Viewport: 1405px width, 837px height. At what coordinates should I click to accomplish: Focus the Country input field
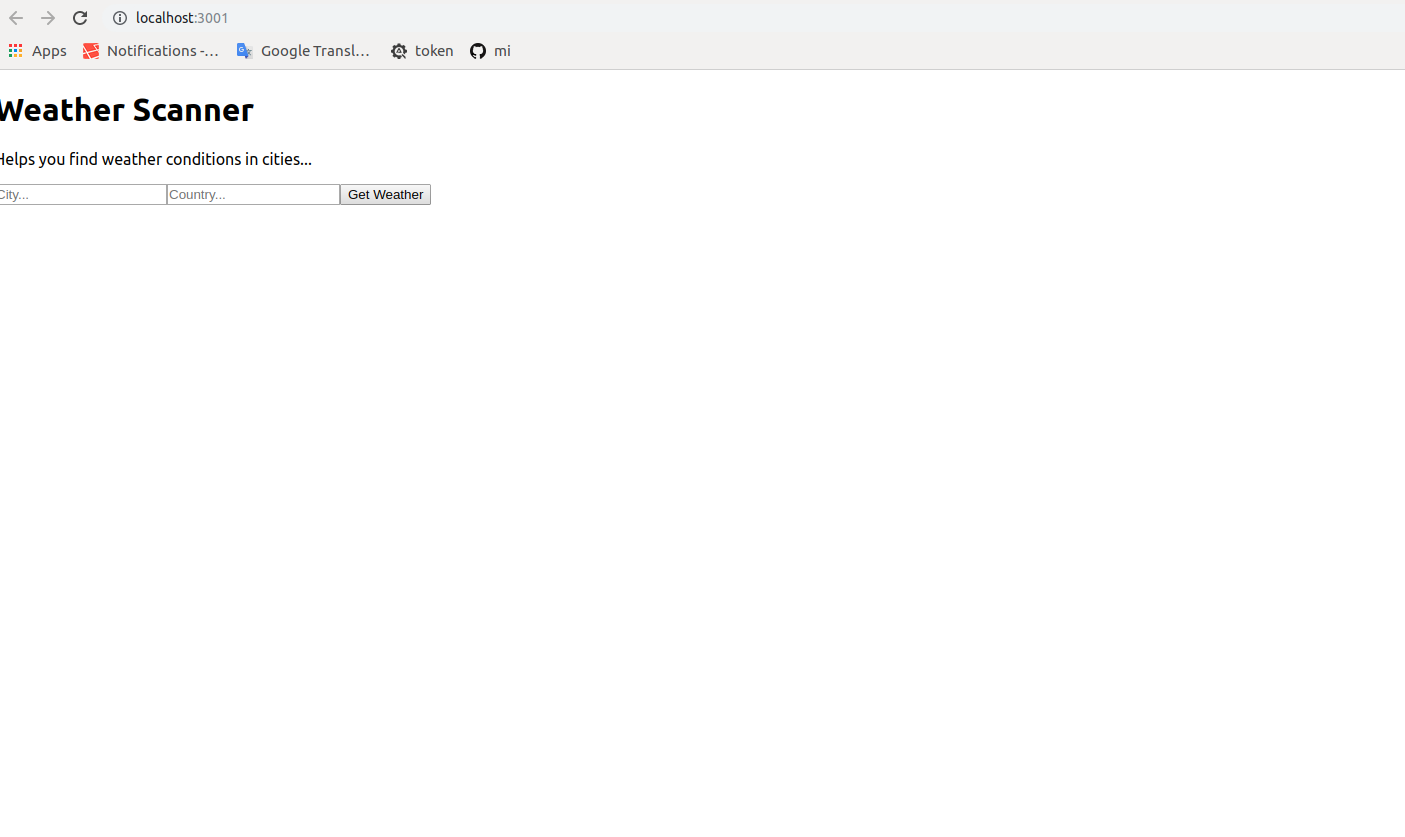click(x=253, y=195)
